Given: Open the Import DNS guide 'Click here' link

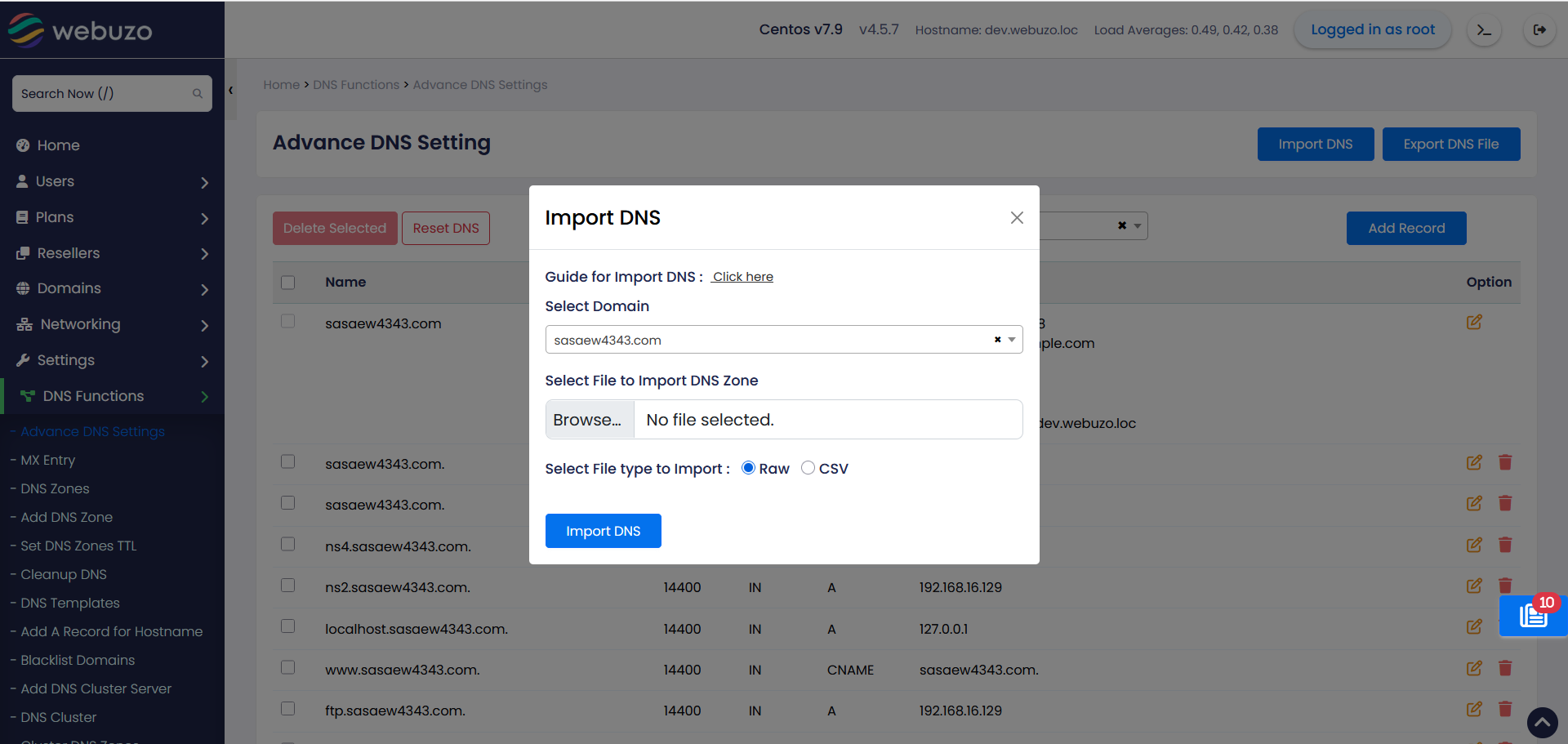Looking at the screenshot, I should pyautogui.click(x=742, y=277).
